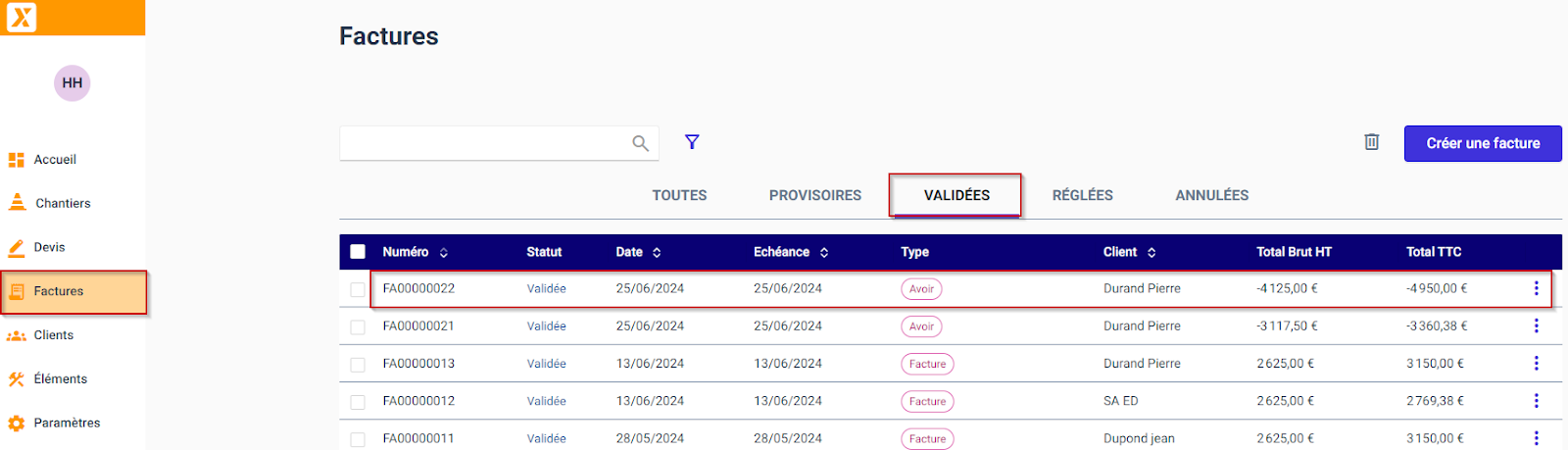
Task: Click the Créer une facture button
Action: click(x=1483, y=143)
